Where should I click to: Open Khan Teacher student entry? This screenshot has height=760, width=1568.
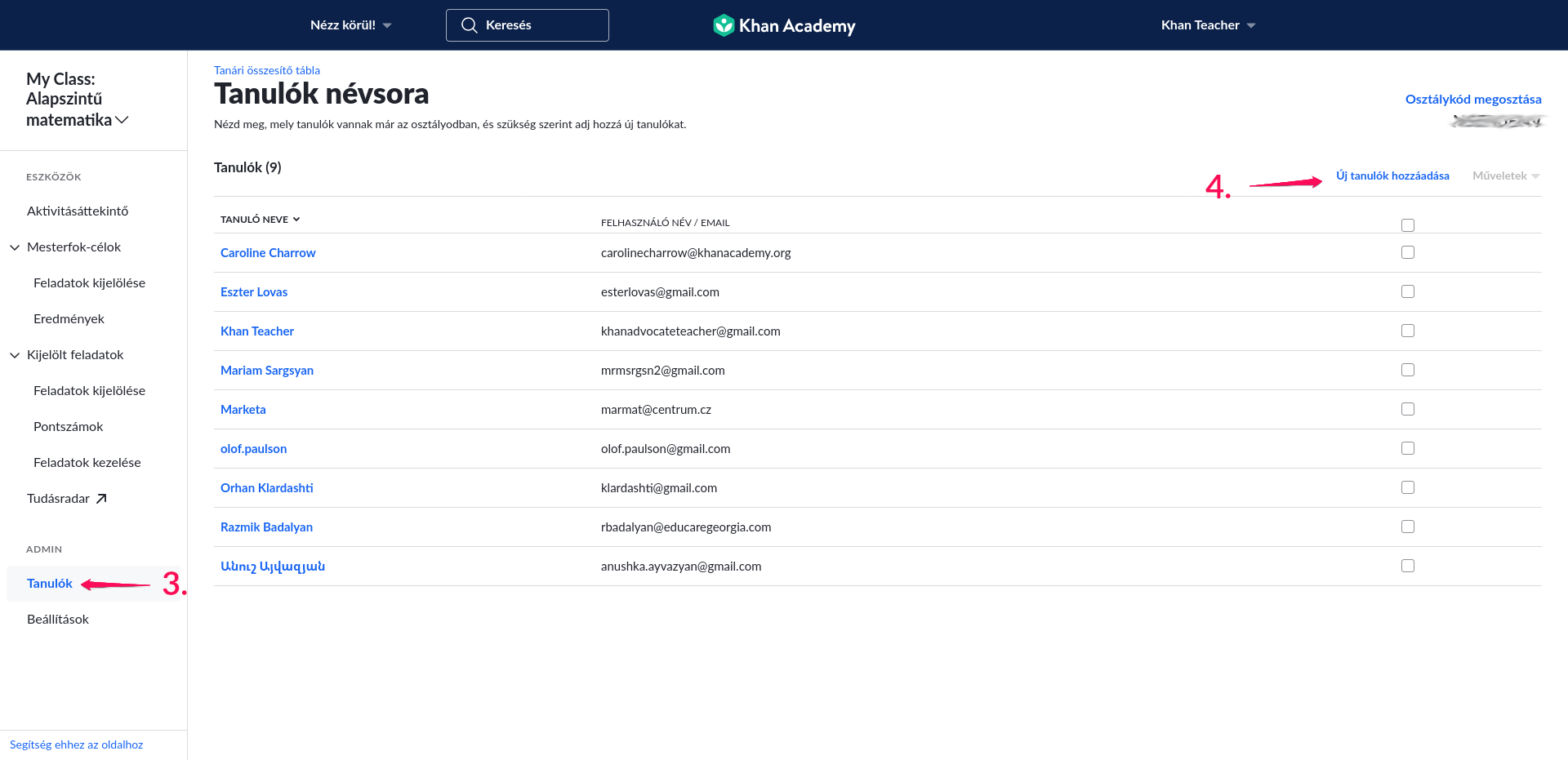click(x=257, y=331)
